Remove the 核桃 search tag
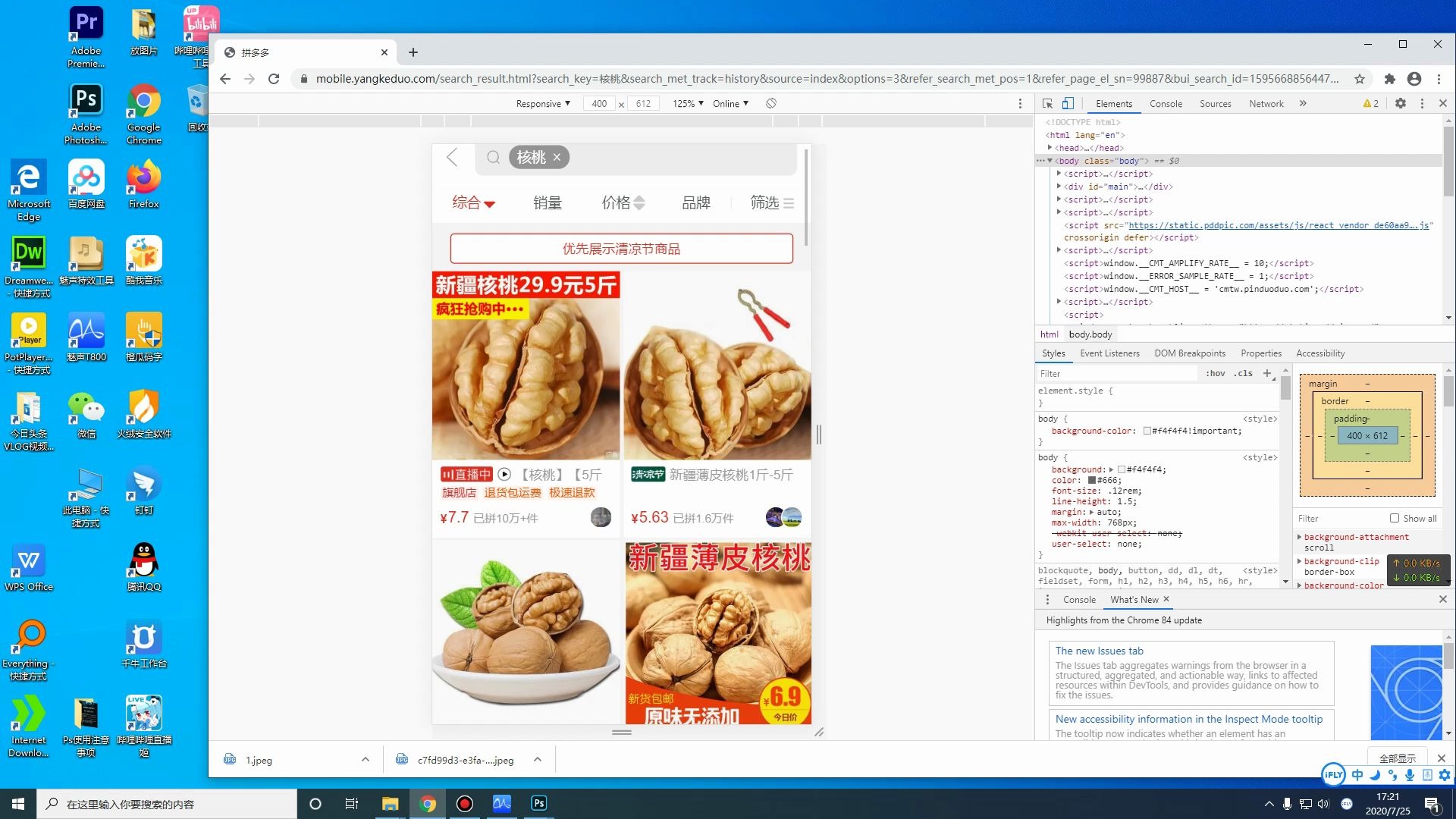Screen dimensions: 1456x819 click(x=557, y=158)
